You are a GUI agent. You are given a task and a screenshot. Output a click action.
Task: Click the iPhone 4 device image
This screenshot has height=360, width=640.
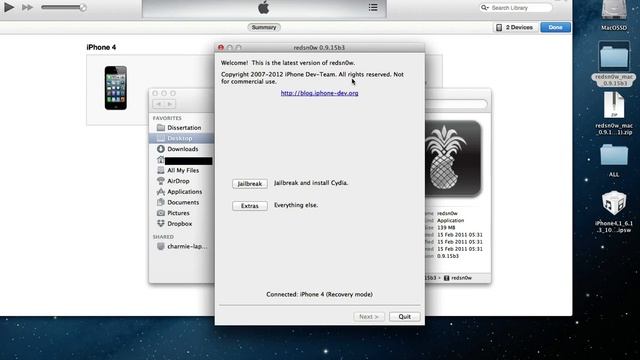[x=116, y=88]
